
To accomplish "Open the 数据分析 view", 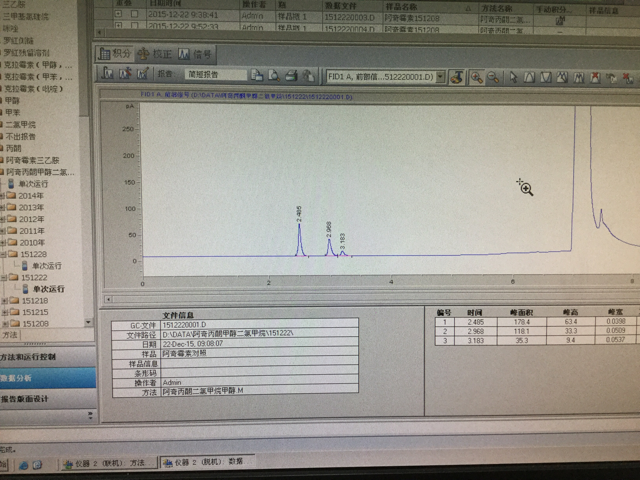I will pyautogui.click(x=48, y=378).
